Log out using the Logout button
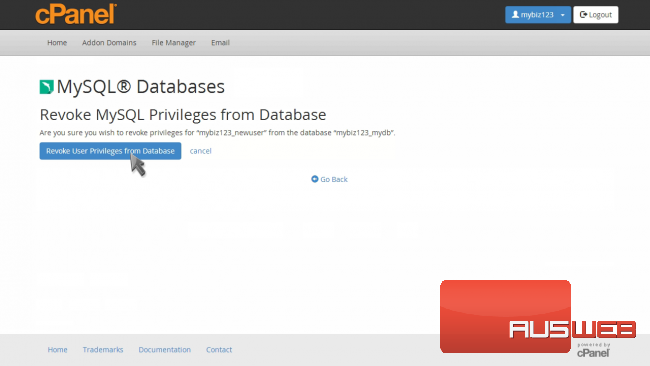The height and width of the screenshot is (366, 650). [596, 15]
